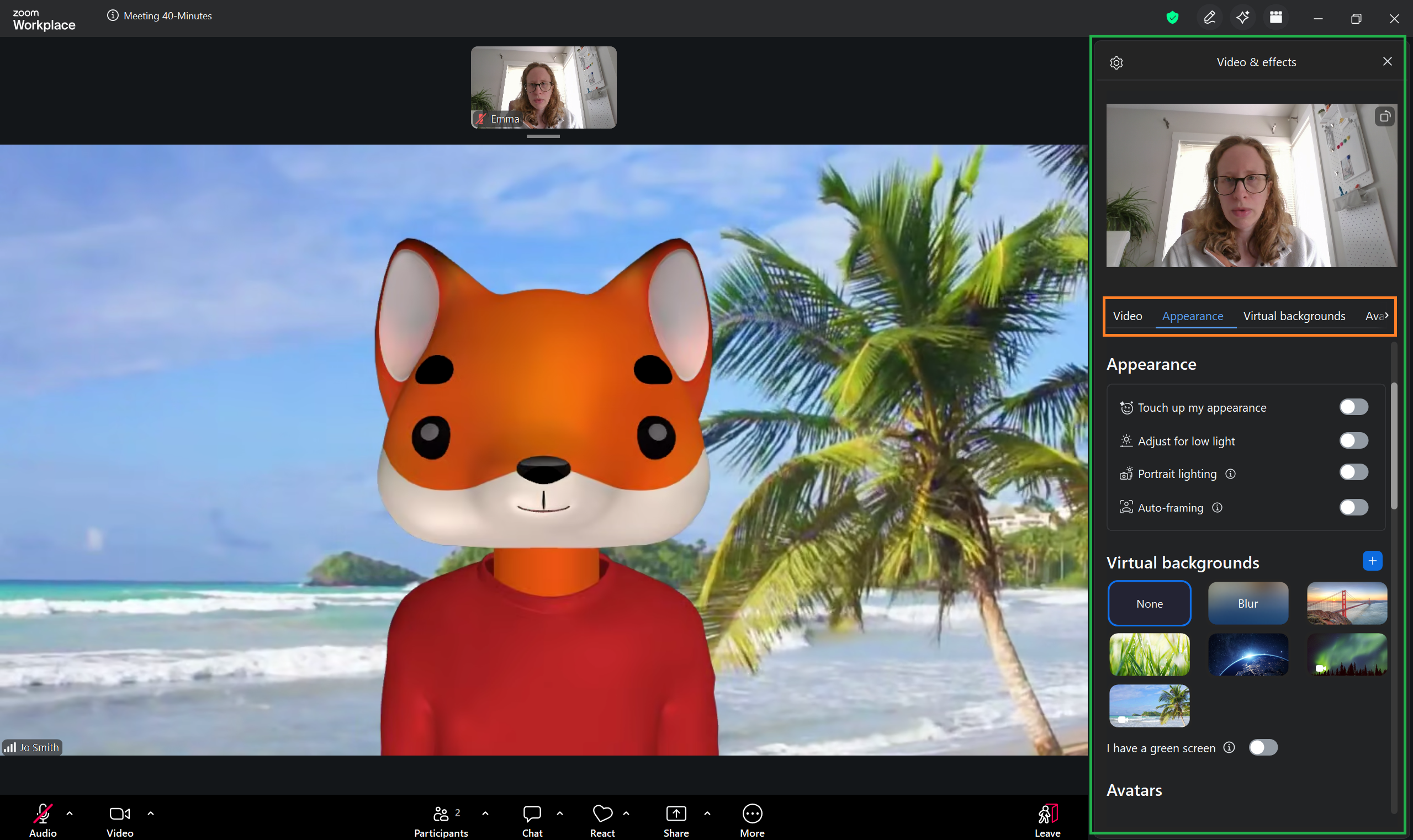Open the AI Companion sparkle icon
The width and height of the screenshot is (1413, 840).
(1242, 18)
